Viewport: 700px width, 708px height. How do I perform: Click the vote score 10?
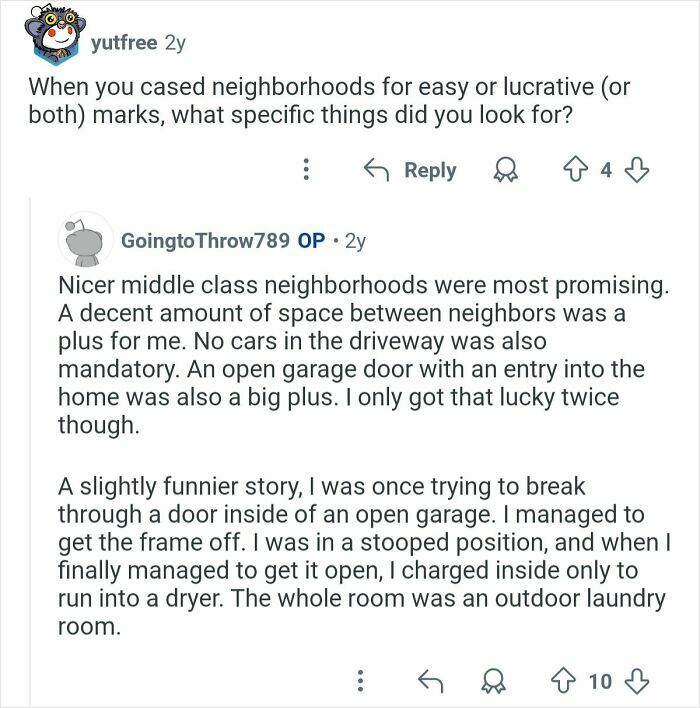[x=599, y=681]
